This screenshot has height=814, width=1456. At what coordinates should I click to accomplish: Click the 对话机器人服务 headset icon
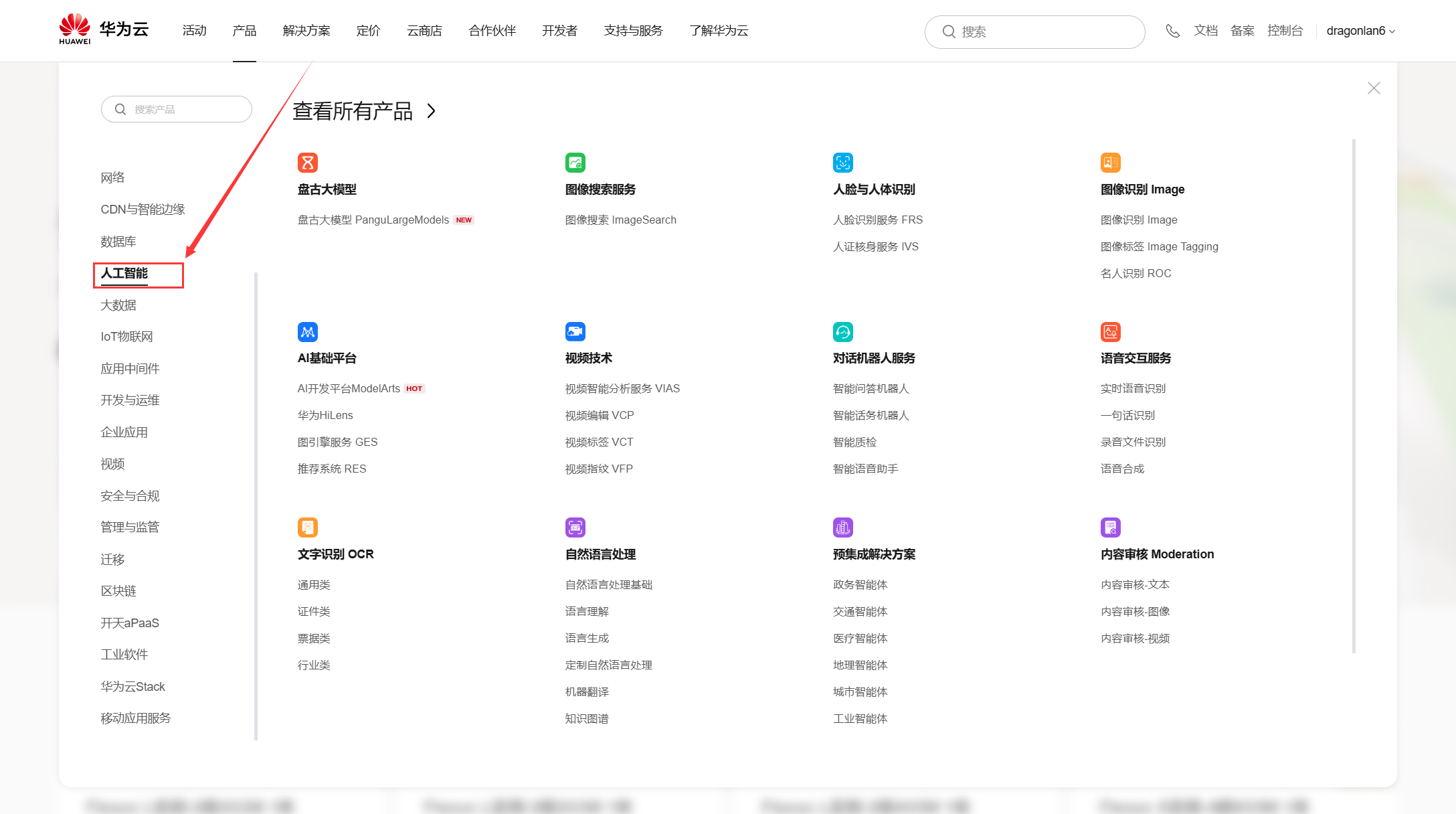[x=843, y=332]
